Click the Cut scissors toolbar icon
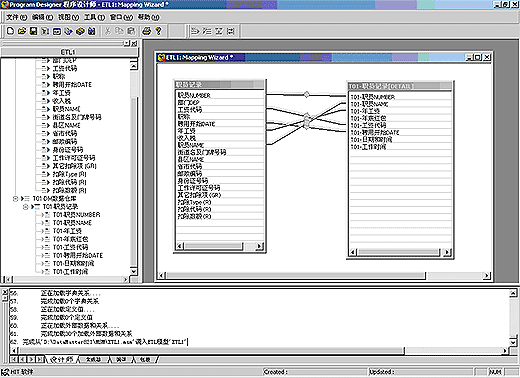This screenshot has height=378, width=520. (x=108, y=31)
